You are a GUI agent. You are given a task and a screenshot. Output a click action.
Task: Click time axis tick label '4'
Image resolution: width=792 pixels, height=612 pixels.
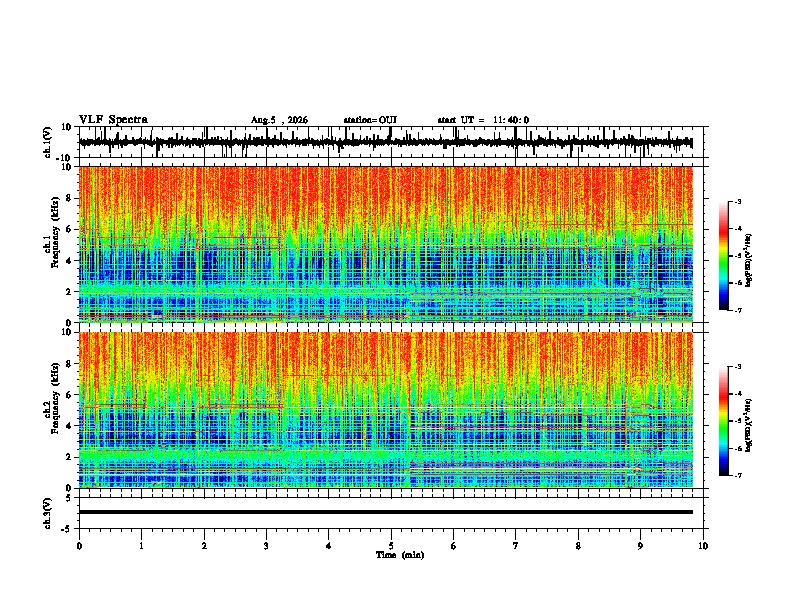click(328, 546)
